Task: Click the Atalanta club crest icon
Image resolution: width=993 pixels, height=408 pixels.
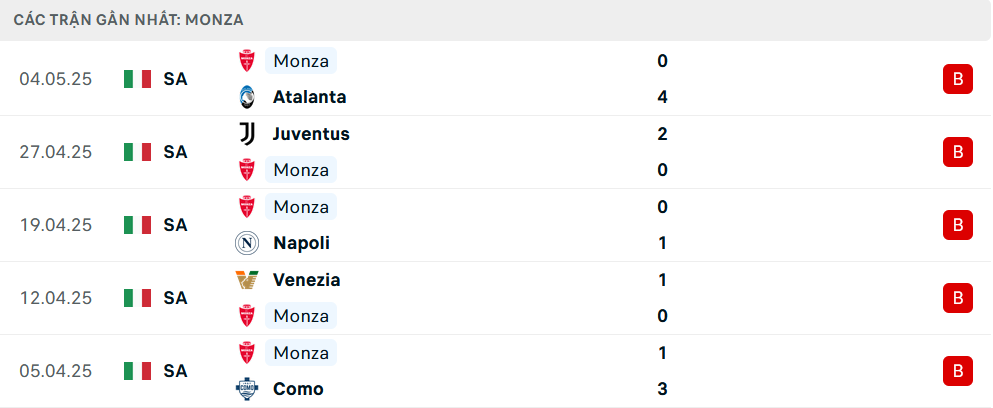Action: tap(246, 97)
